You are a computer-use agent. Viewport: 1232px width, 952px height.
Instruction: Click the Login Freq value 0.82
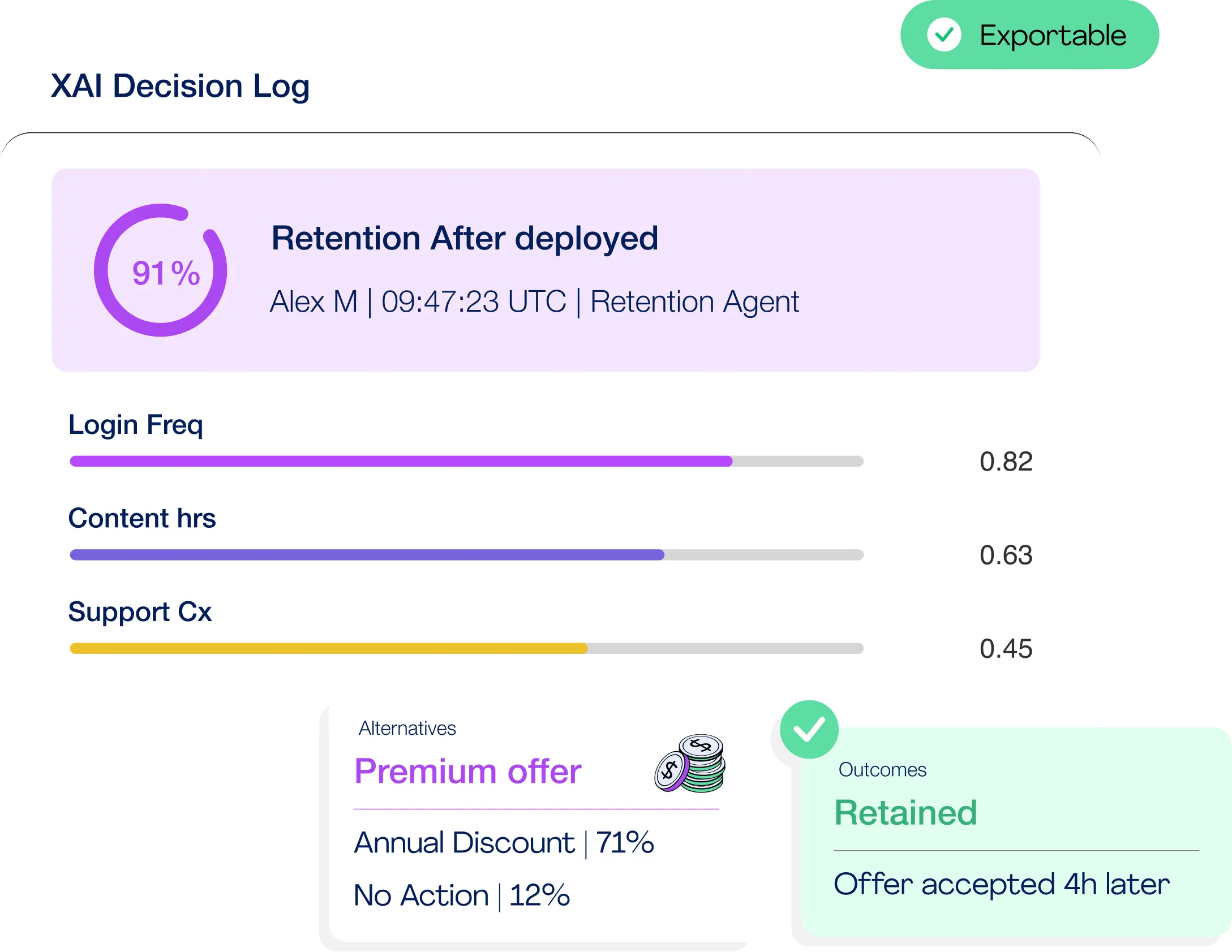(x=1006, y=462)
